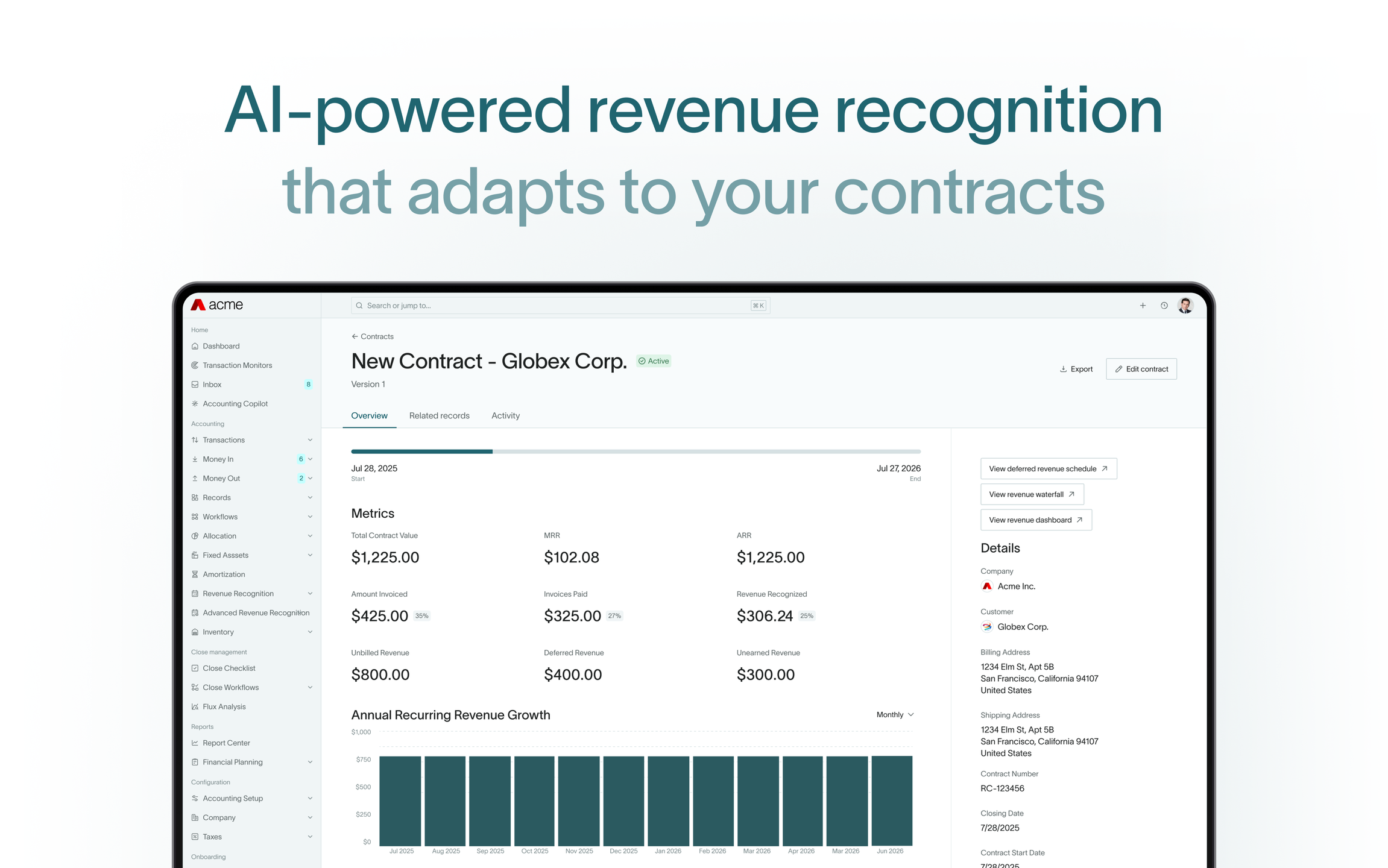This screenshot has height=868, width=1388.
Task: Click the Jun 2026 chart bar
Action: 892,801
